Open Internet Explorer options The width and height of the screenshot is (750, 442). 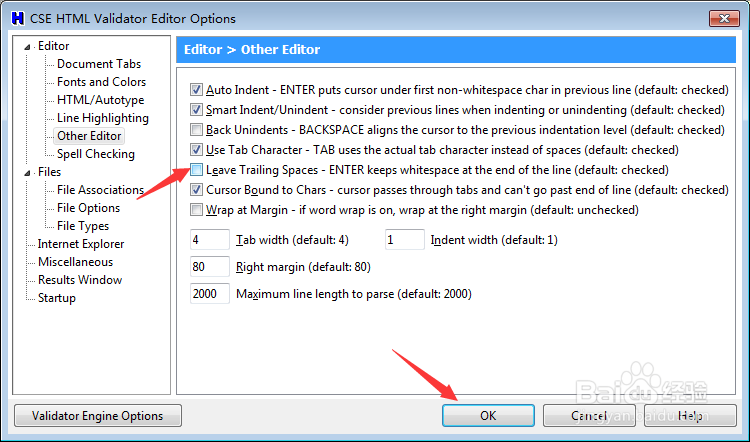(81, 244)
